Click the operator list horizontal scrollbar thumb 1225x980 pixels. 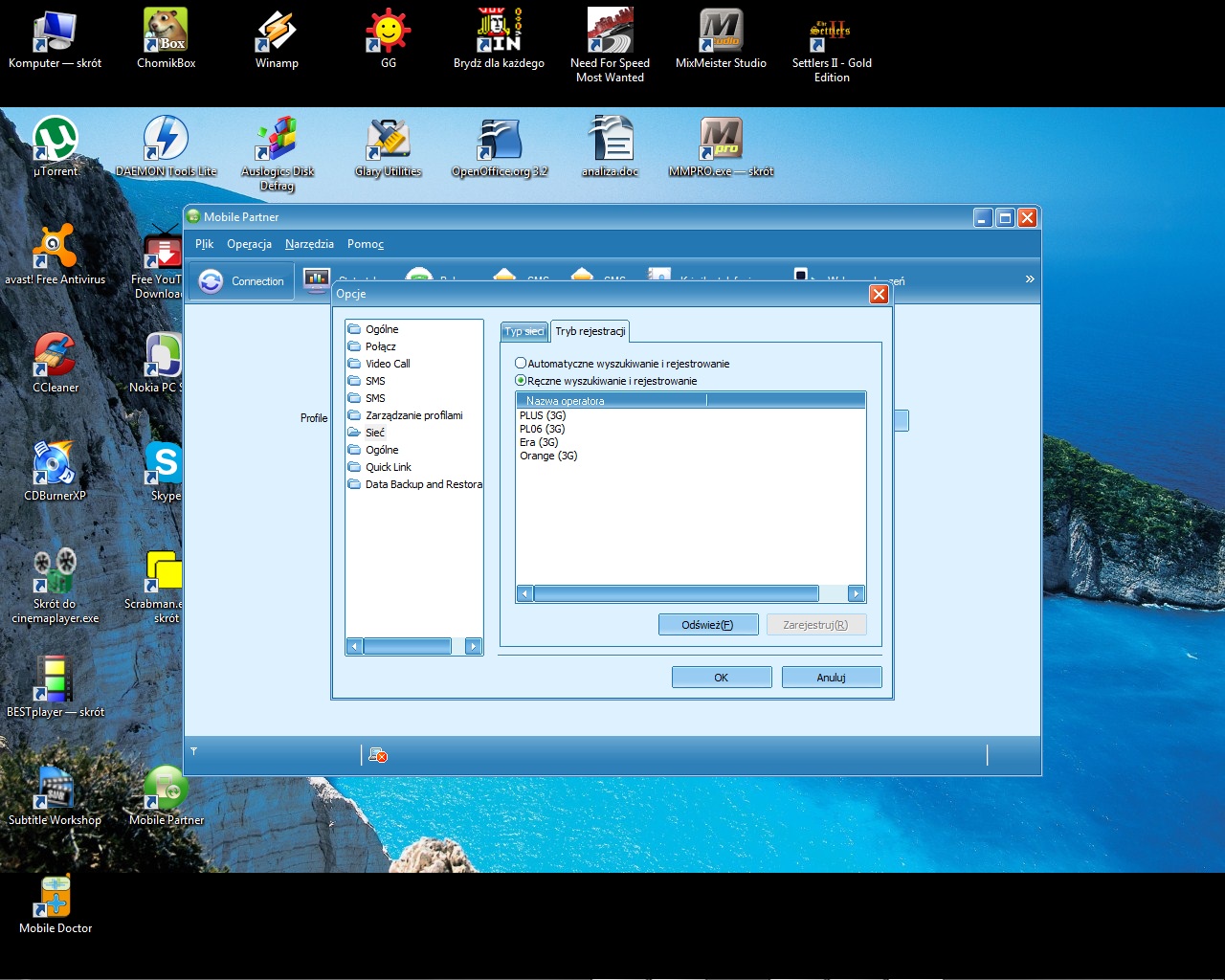[x=676, y=593]
